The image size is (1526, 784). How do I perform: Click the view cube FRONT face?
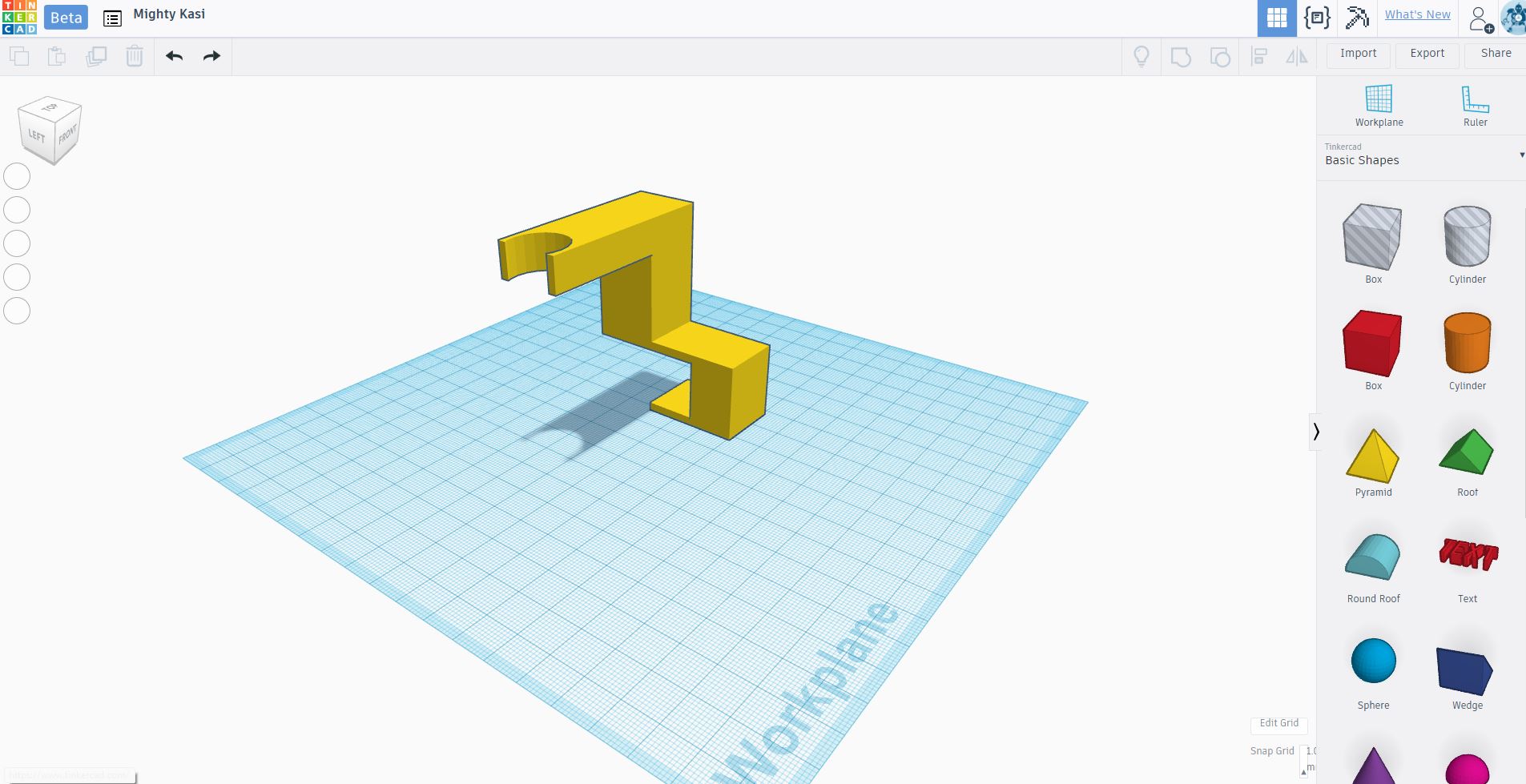click(68, 134)
